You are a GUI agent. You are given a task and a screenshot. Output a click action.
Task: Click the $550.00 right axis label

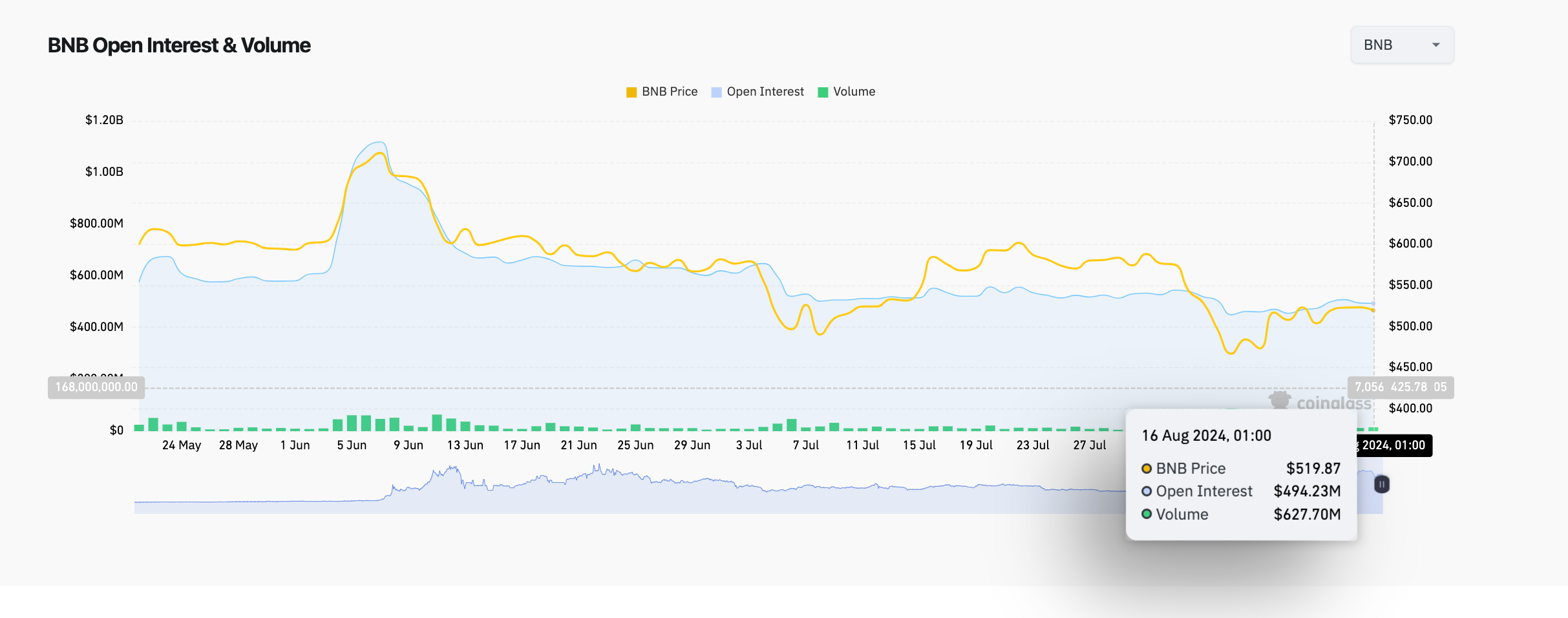[1410, 284]
